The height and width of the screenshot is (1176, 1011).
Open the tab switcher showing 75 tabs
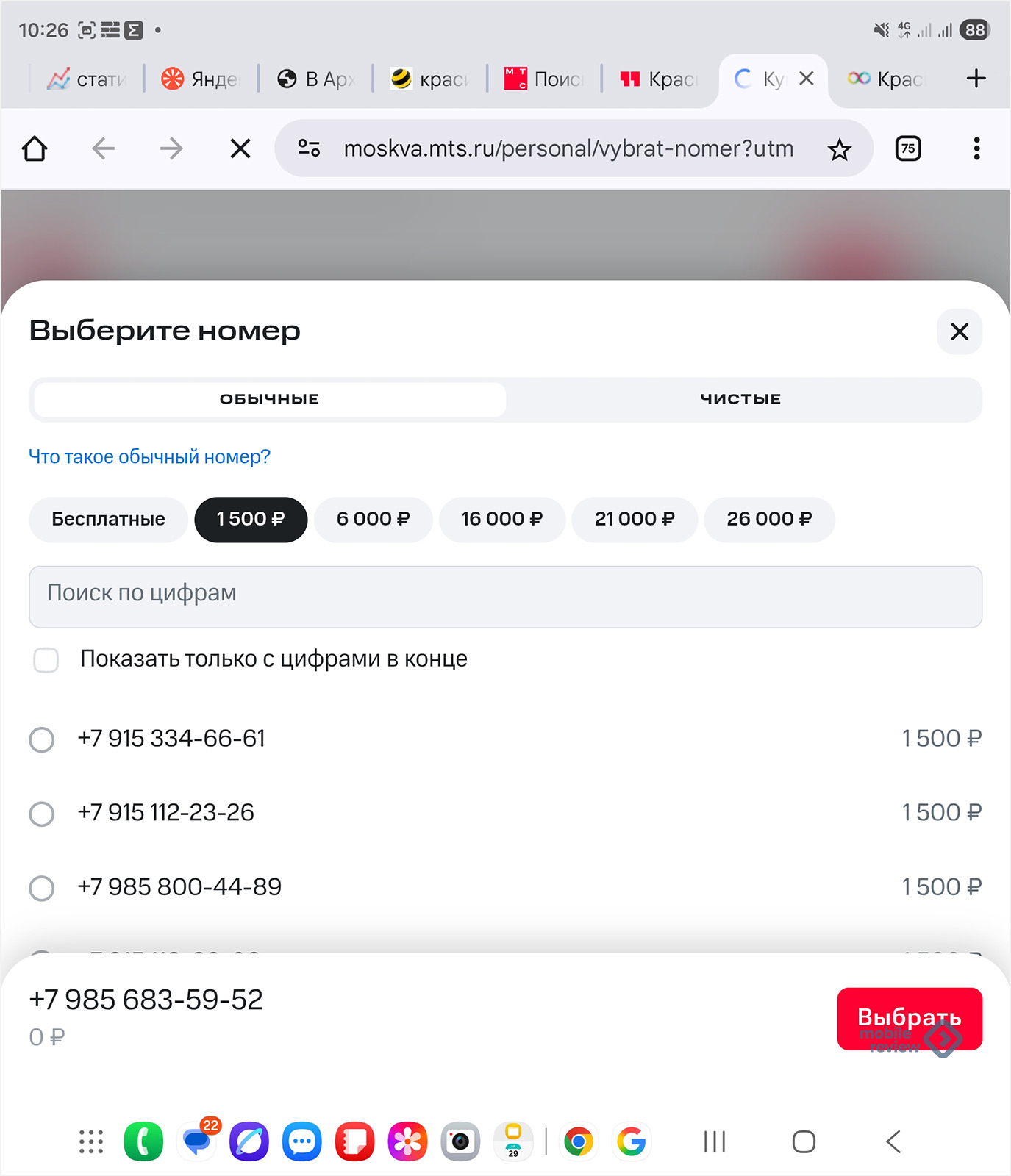click(x=908, y=149)
